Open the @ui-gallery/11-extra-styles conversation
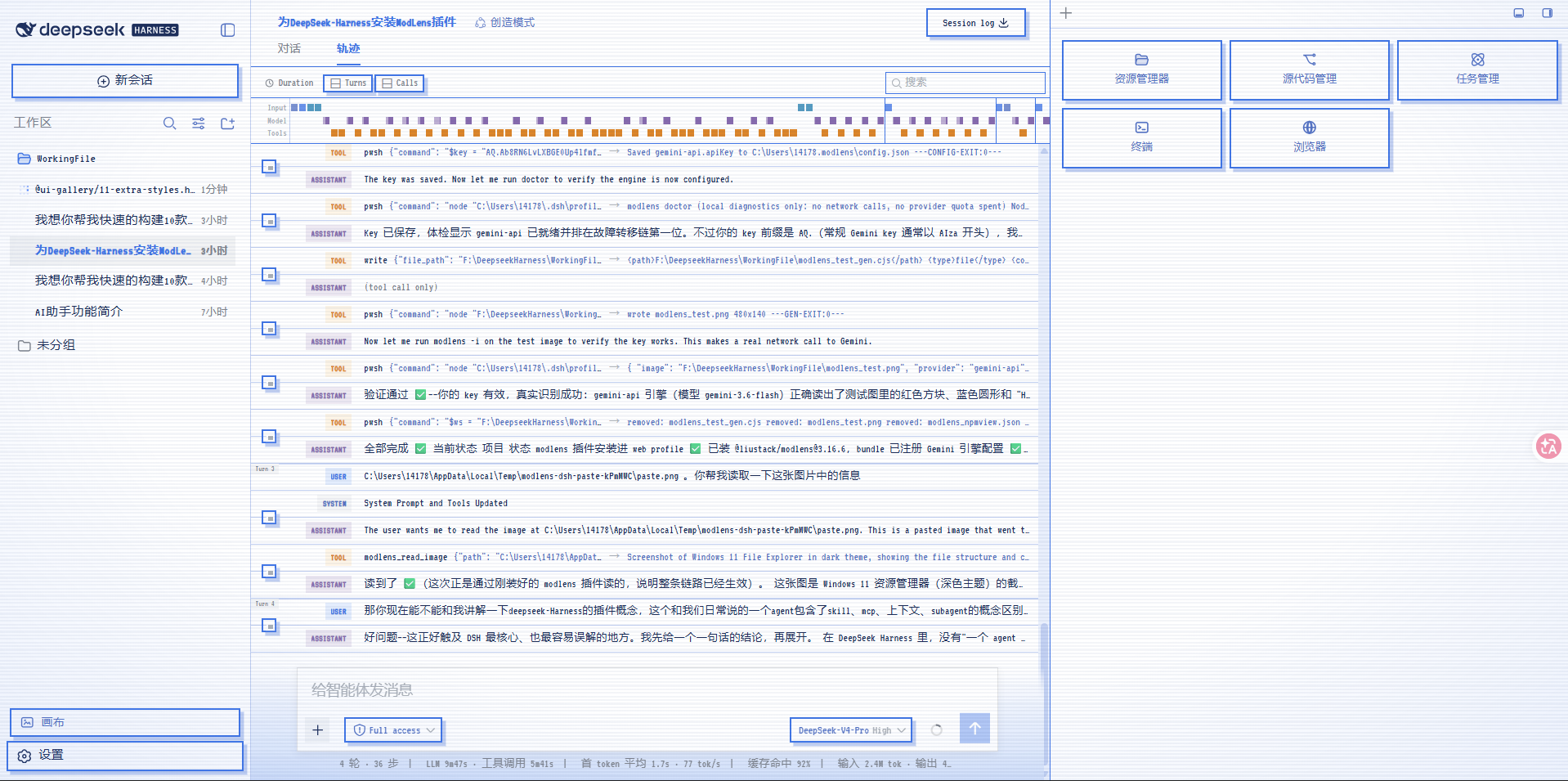The height and width of the screenshot is (781, 1568). click(123, 190)
